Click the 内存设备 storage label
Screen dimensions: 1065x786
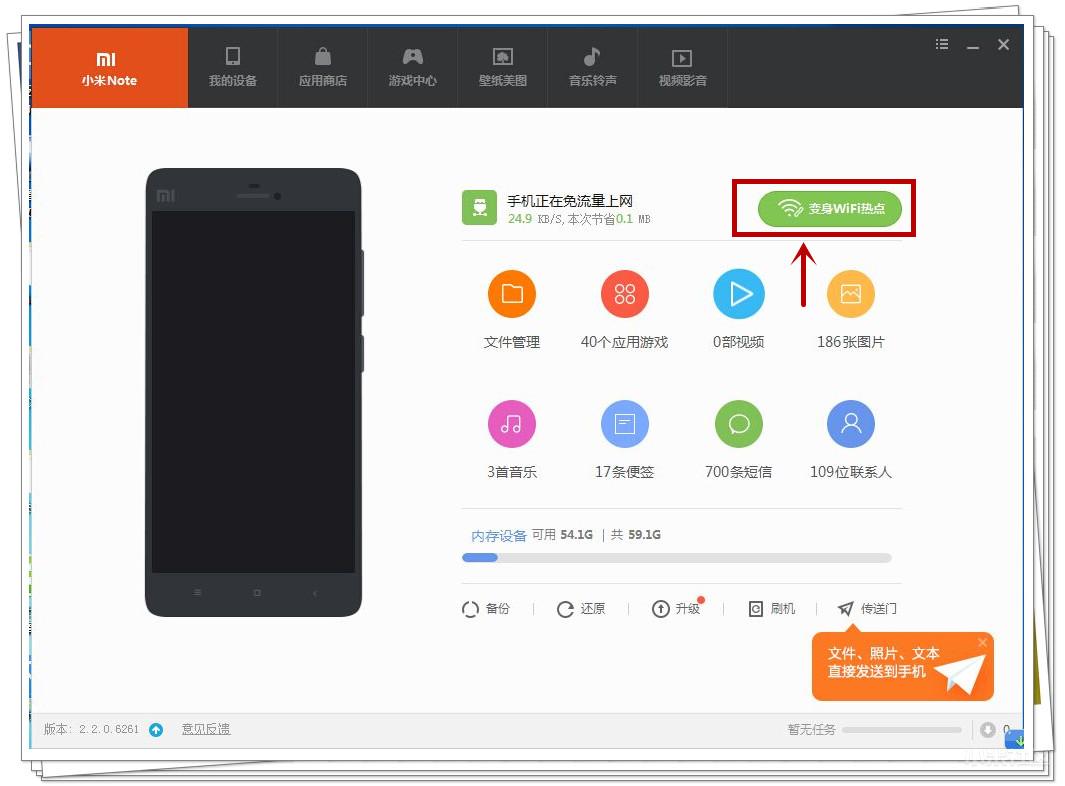coord(499,535)
